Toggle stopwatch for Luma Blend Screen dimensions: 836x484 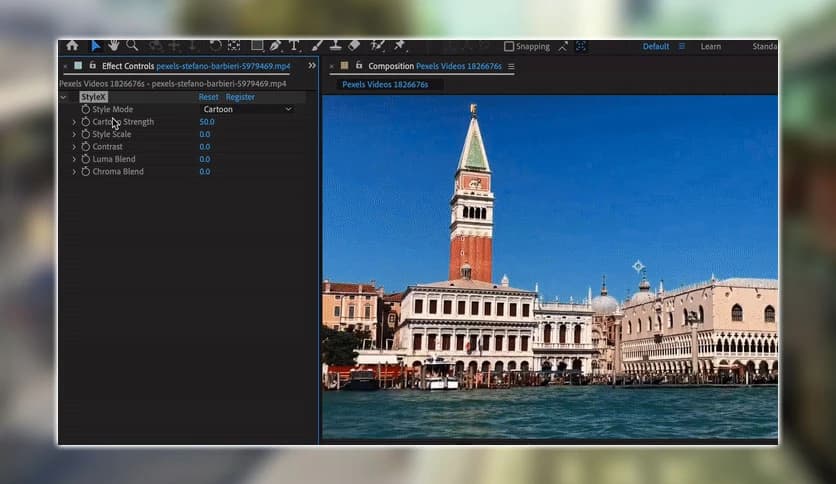[86, 159]
